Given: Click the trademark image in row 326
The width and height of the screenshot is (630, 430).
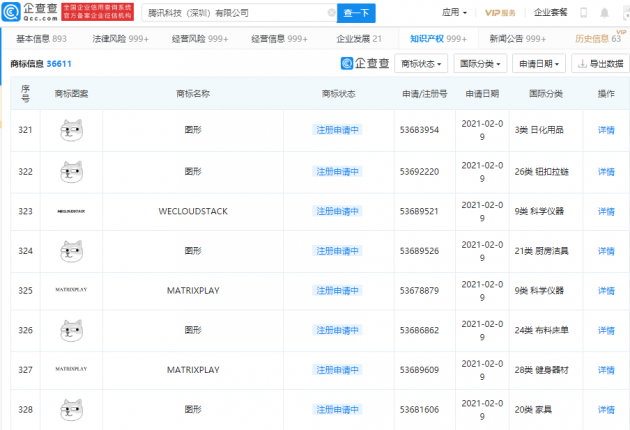Looking at the screenshot, I should (x=71, y=329).
